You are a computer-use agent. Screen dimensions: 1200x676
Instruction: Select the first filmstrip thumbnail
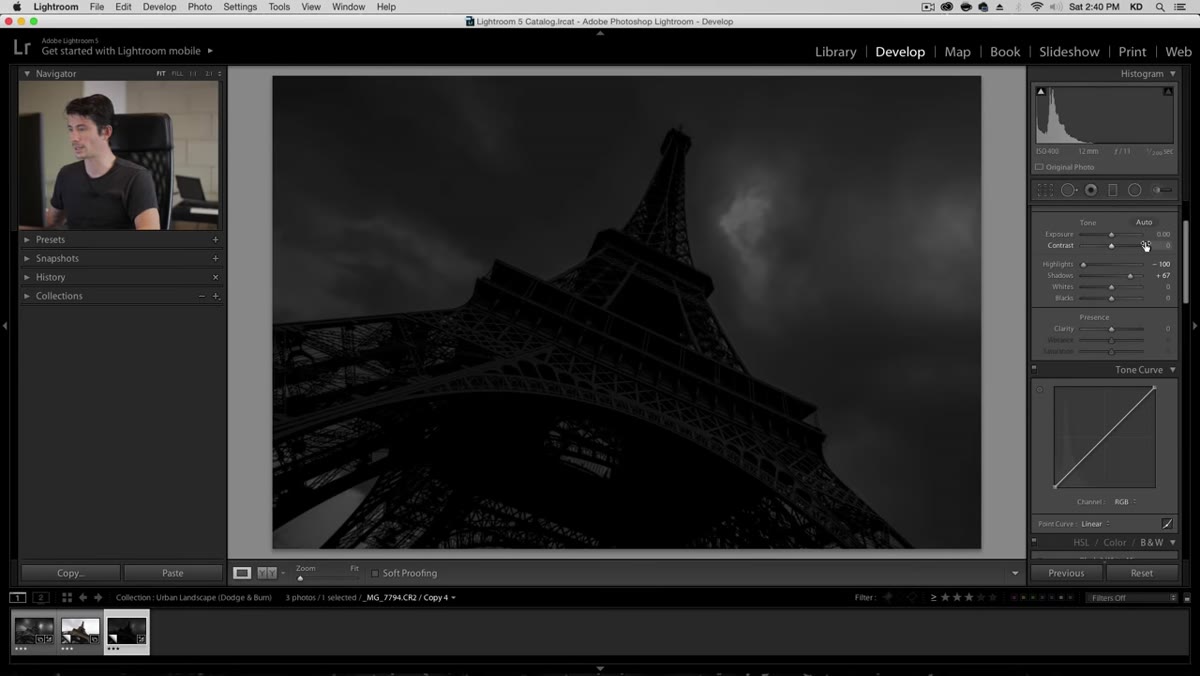pos(34,633)
